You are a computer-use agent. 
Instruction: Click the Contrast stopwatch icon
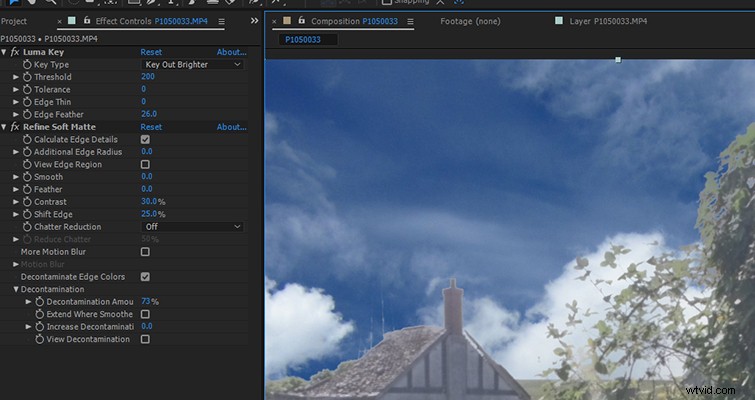[x=27, y=202]
